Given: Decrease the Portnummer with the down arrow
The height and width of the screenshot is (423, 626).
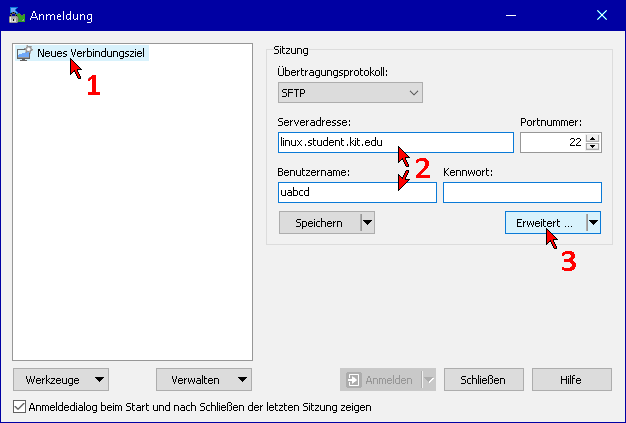Looking at the screenshot, I should [593, 147].
